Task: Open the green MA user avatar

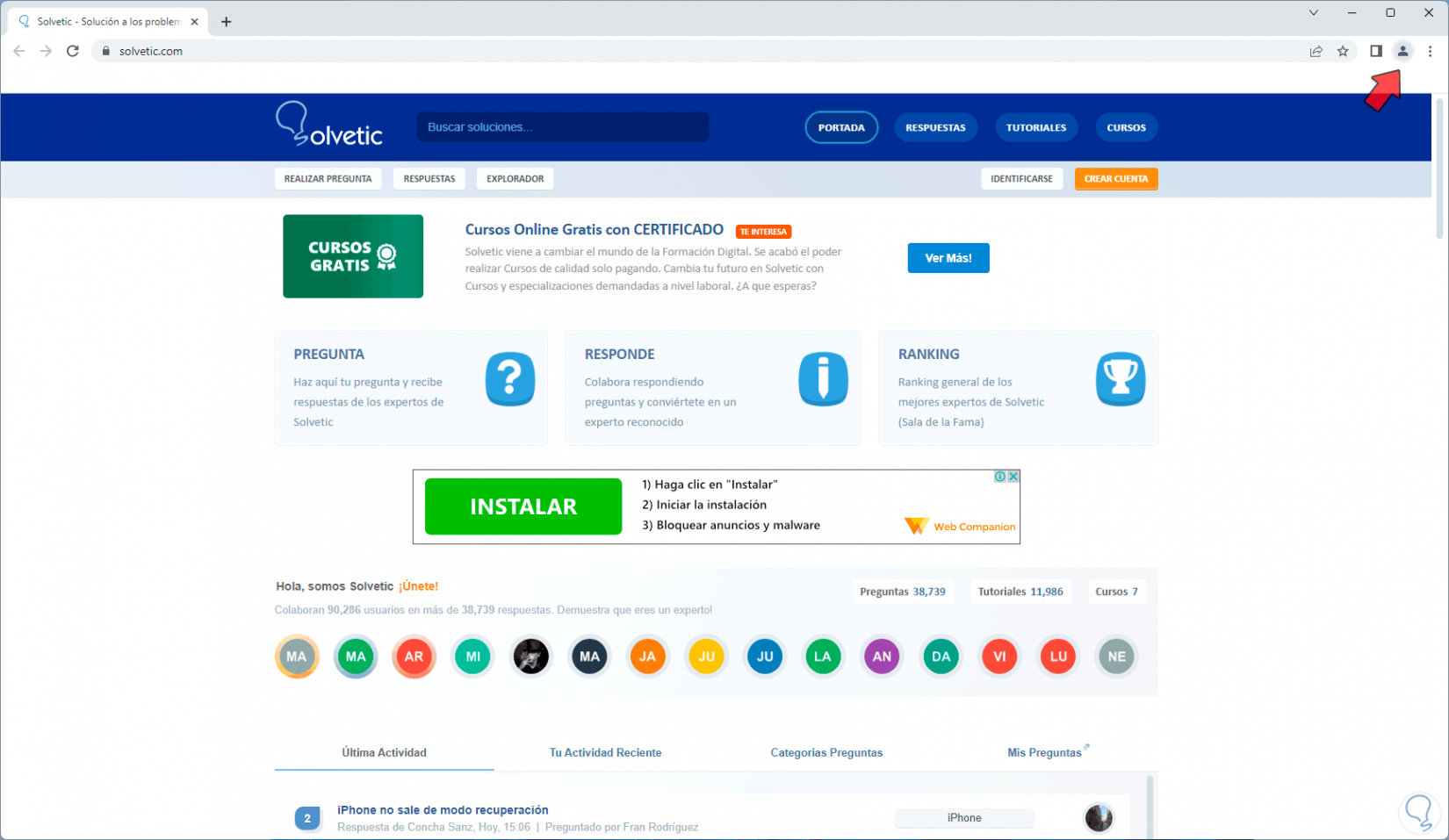Action: click(356, 657)
